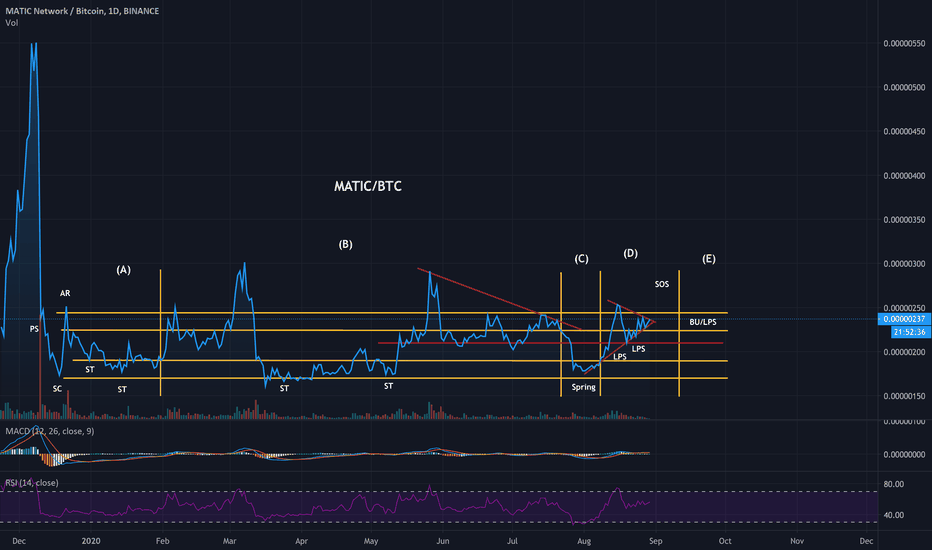Click the Jun label on time axis

coord(443,541)
